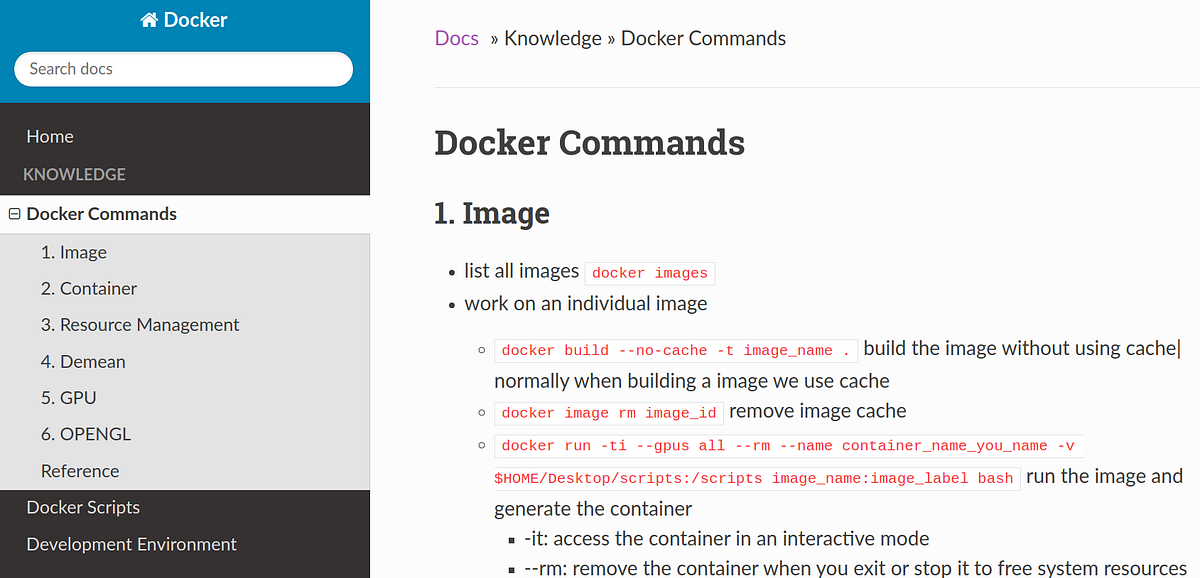Open the Docs breadcrumb link
This screenshot has height=578, width=1200.
tap(456, 38)
